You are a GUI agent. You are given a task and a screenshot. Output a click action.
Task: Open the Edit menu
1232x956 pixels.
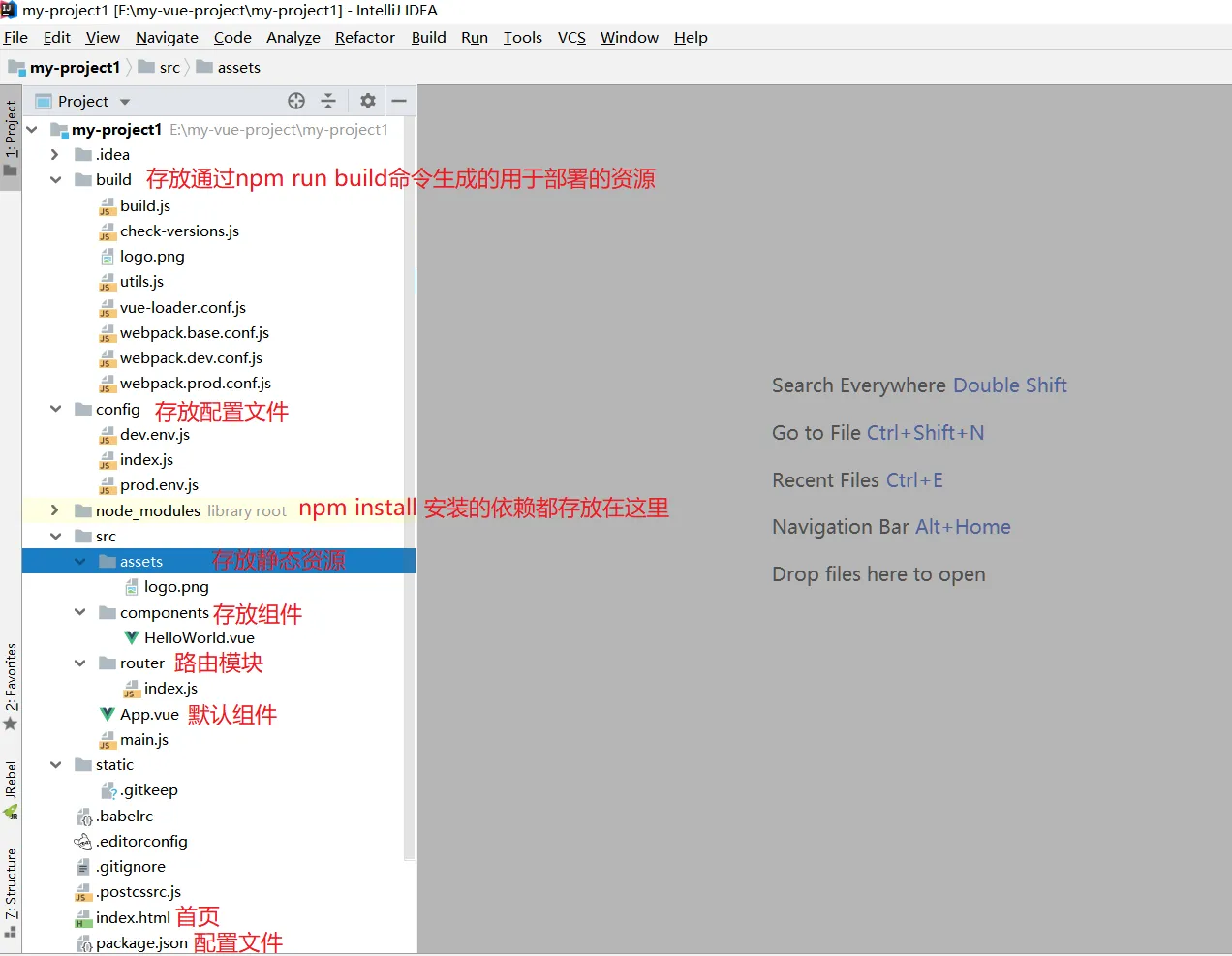pyautogui.click(x=57, y=37)
